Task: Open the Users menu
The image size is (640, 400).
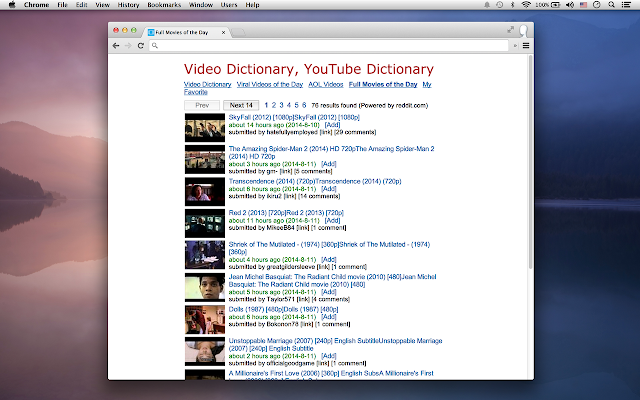Action: point(229,5)
